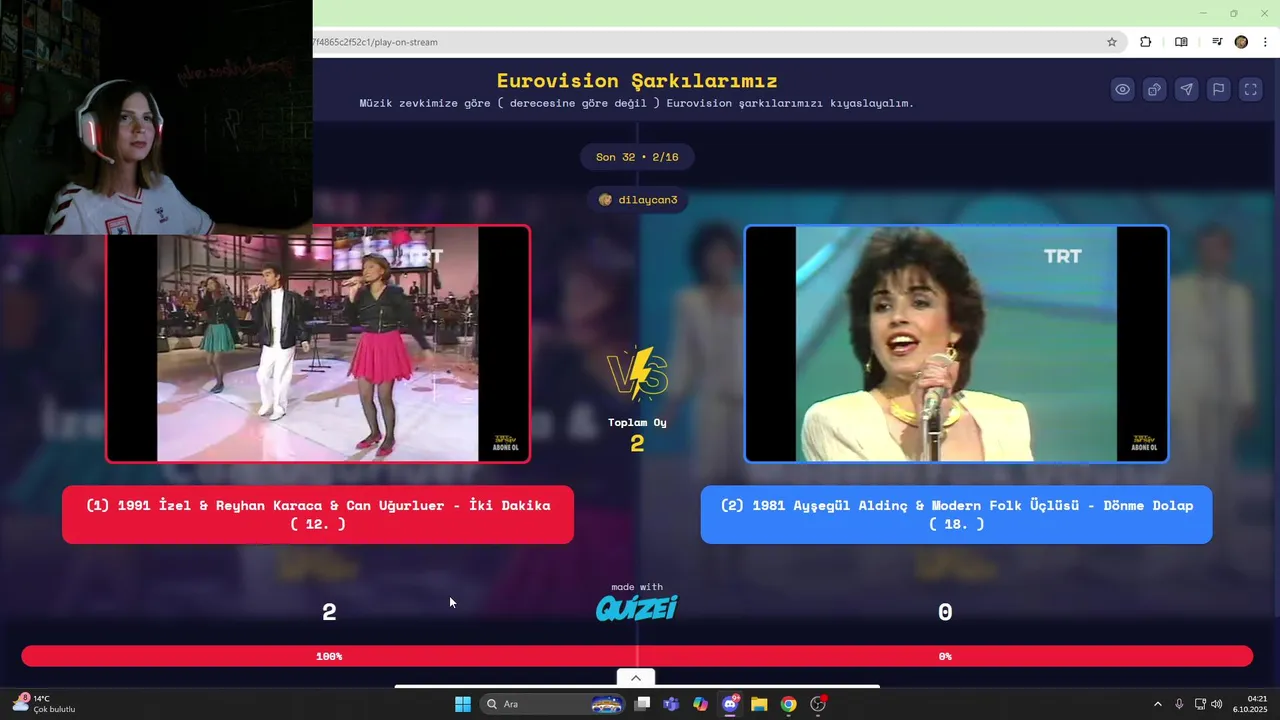Click the VS lightning emblem

click(x=637, y=374)
